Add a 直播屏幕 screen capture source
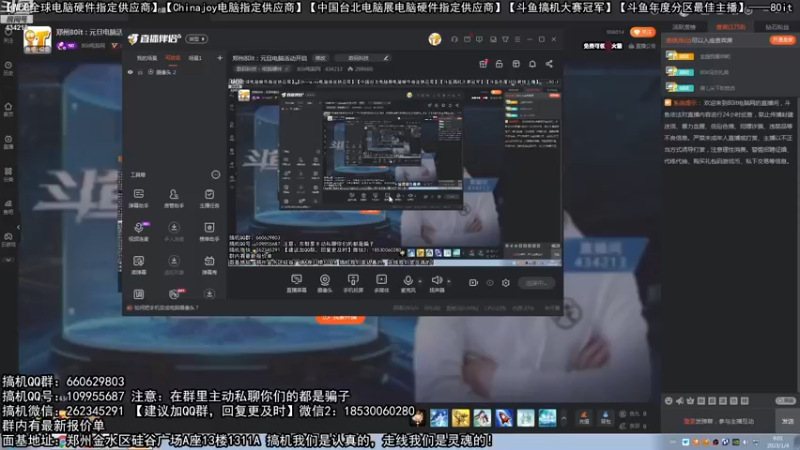 pyautogui.click(x=296, y=283)
